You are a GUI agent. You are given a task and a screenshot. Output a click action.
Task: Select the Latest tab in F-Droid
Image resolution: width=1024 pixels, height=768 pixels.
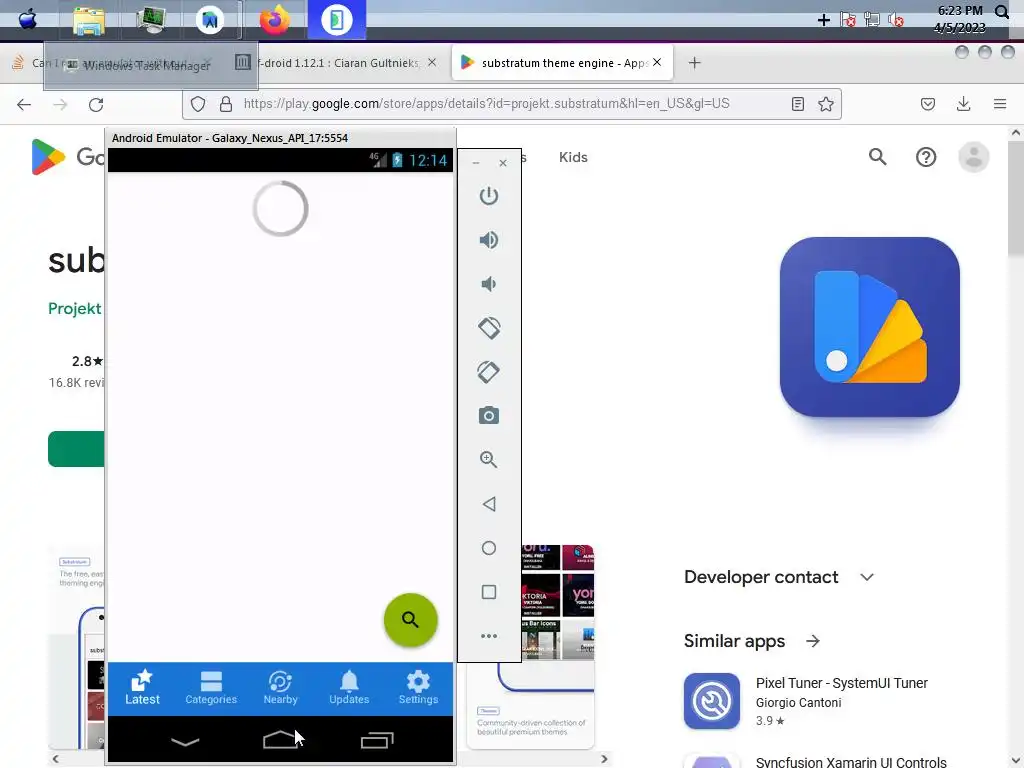click(142, 688)
